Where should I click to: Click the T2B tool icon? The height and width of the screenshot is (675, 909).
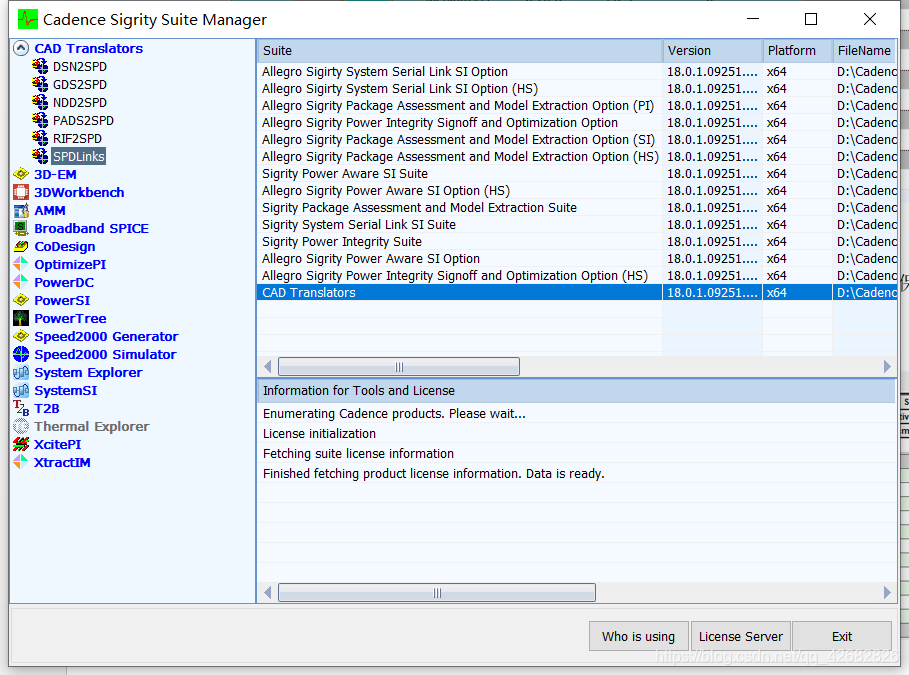pos(21,408)
